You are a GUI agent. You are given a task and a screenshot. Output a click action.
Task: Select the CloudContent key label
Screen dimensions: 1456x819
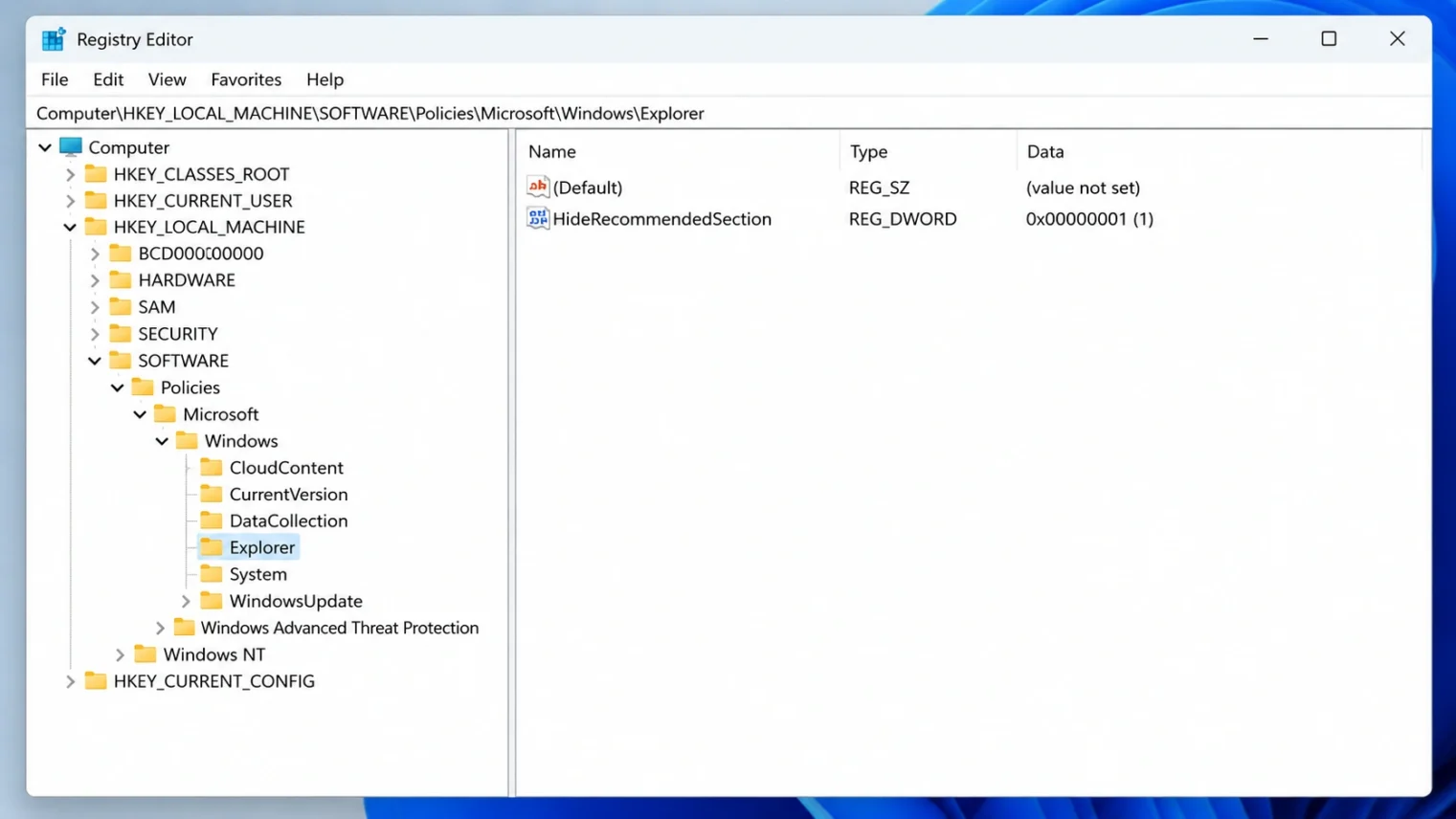(286, 468)
